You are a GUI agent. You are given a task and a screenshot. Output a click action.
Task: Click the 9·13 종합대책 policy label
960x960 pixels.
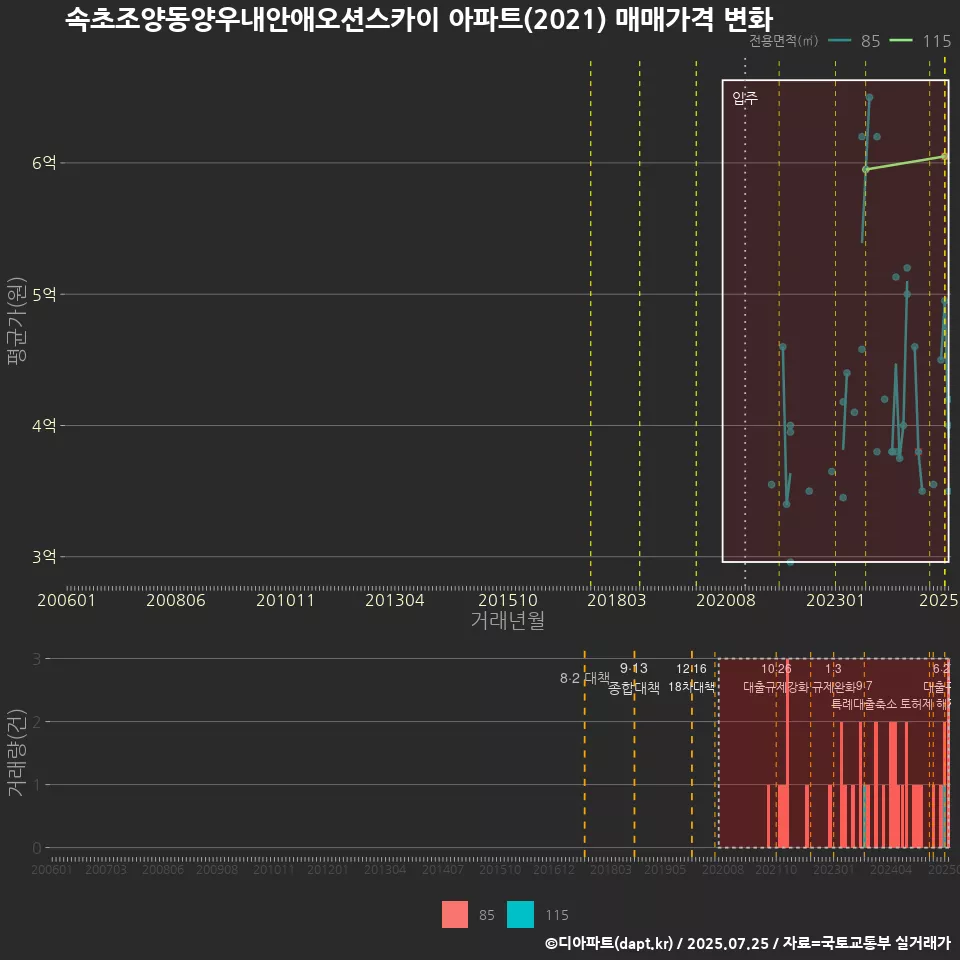click(x=634, y=678)
